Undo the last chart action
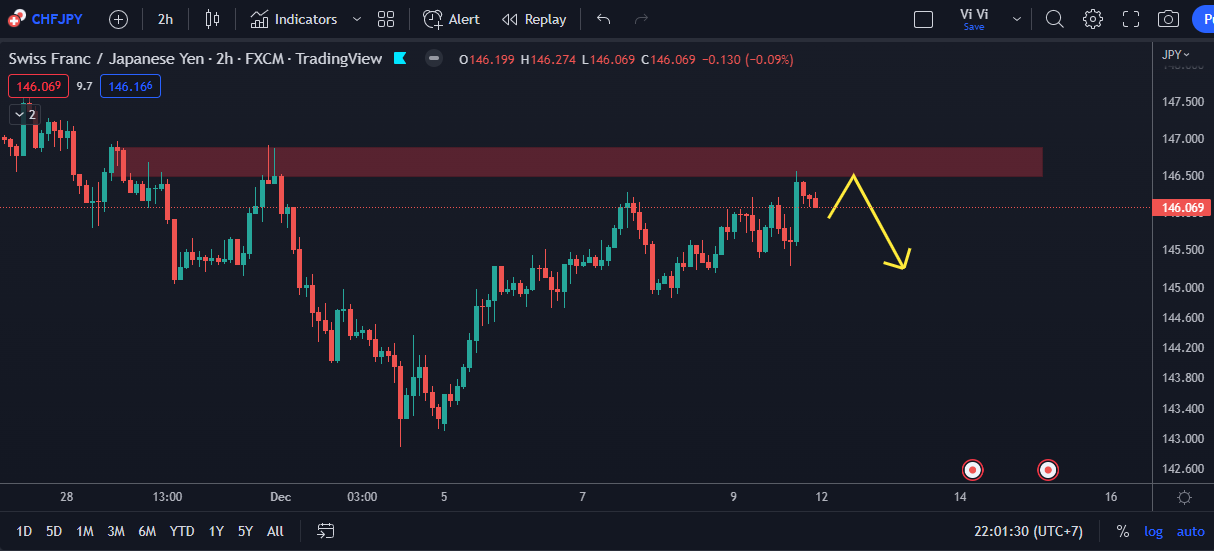 click(x=603, y=19)
